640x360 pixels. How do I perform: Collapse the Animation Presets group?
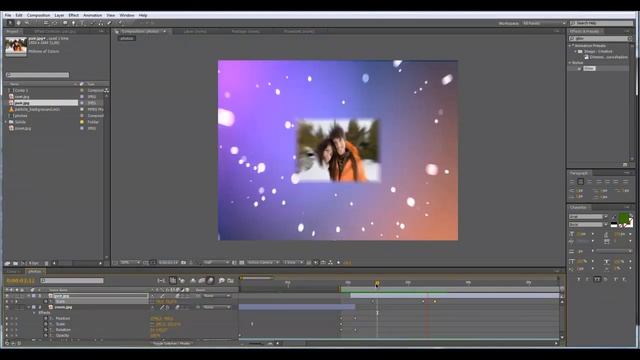pyautogui.click(x=570, y=46)
